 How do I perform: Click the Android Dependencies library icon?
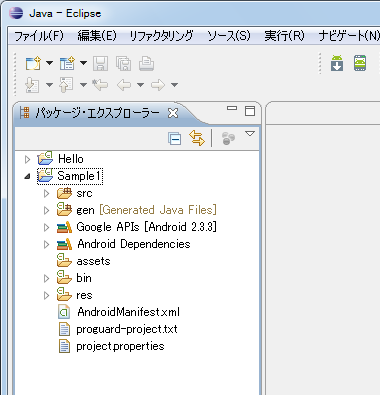[64, 244]
